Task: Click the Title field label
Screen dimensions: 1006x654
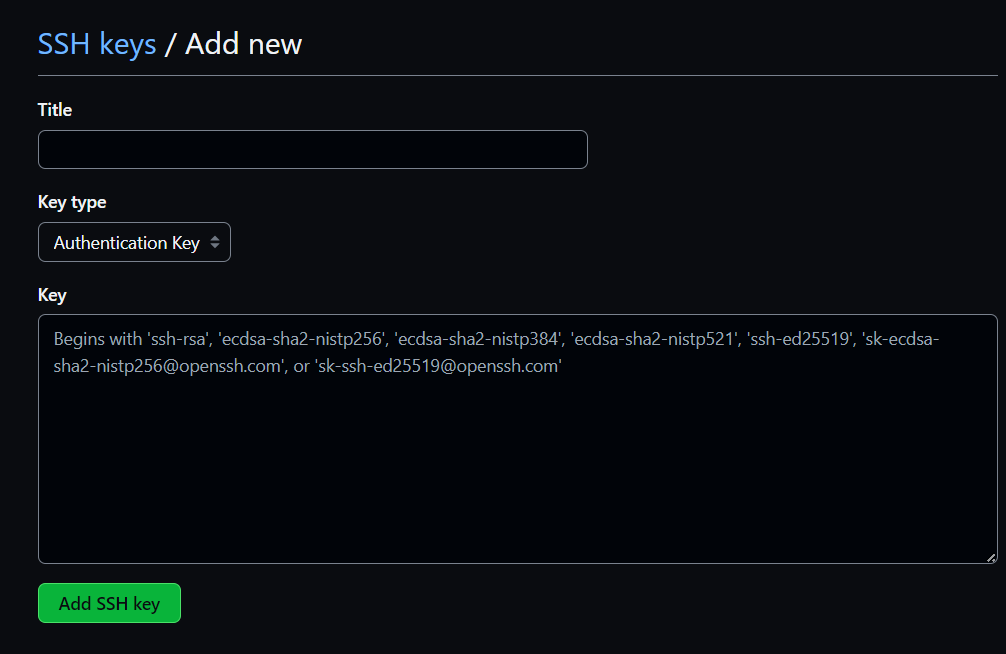Action: click(55, 110)
